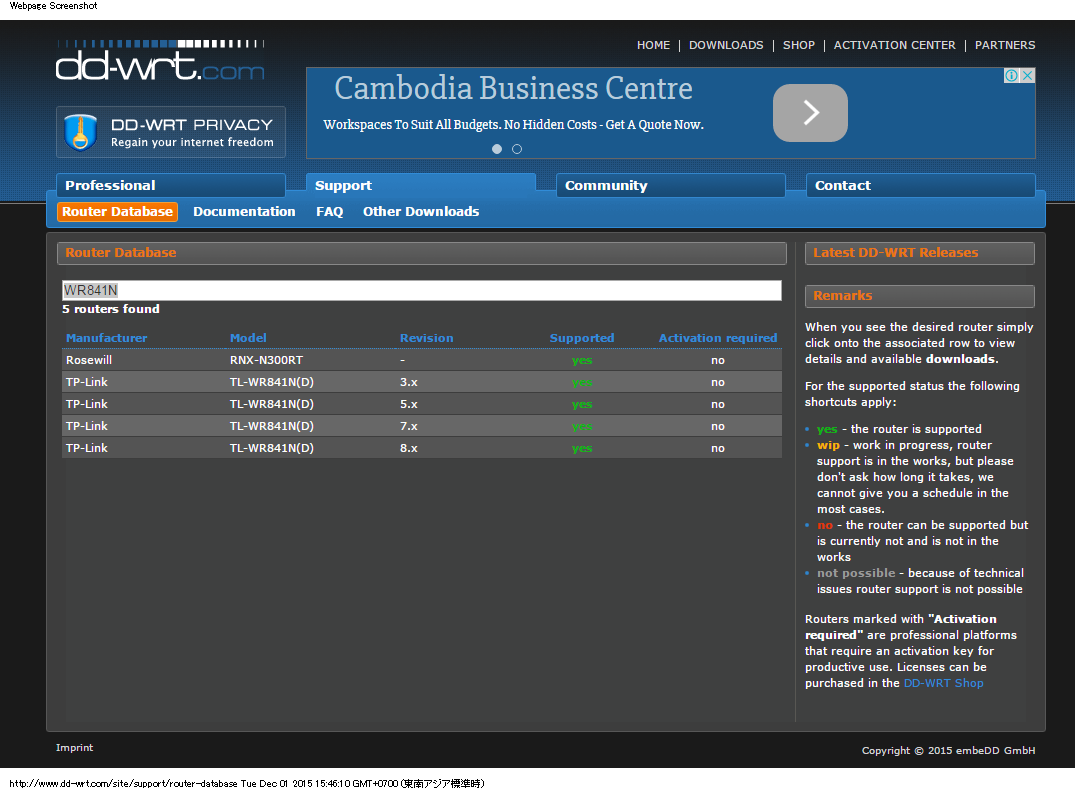The width and height of the screenshot is (1075, 788).
Task: Click the ad next arrow button
Action: click(x=810, y=113)
